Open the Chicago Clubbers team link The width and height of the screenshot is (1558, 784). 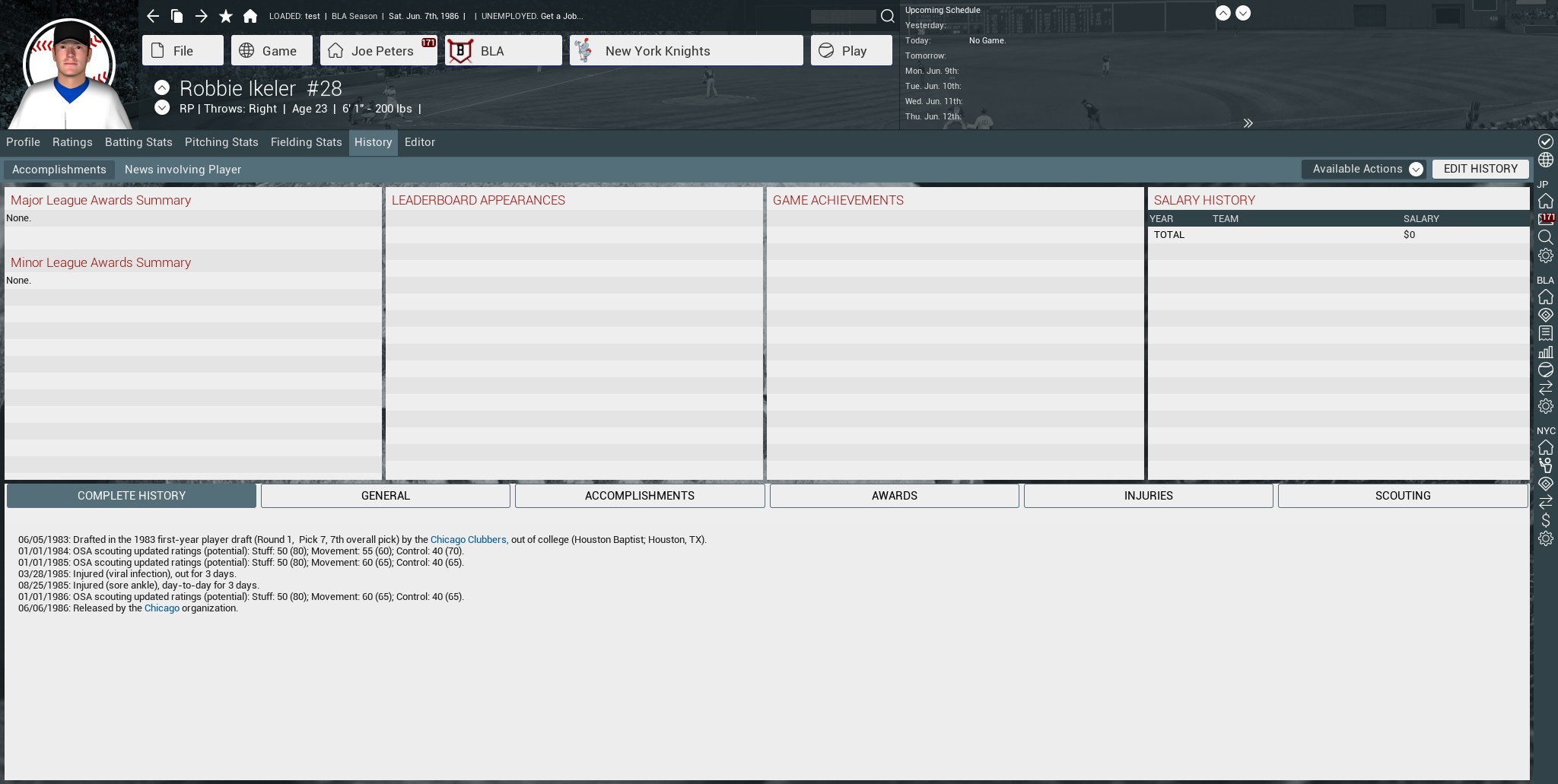pyautogui.click(x=469, y=540)
